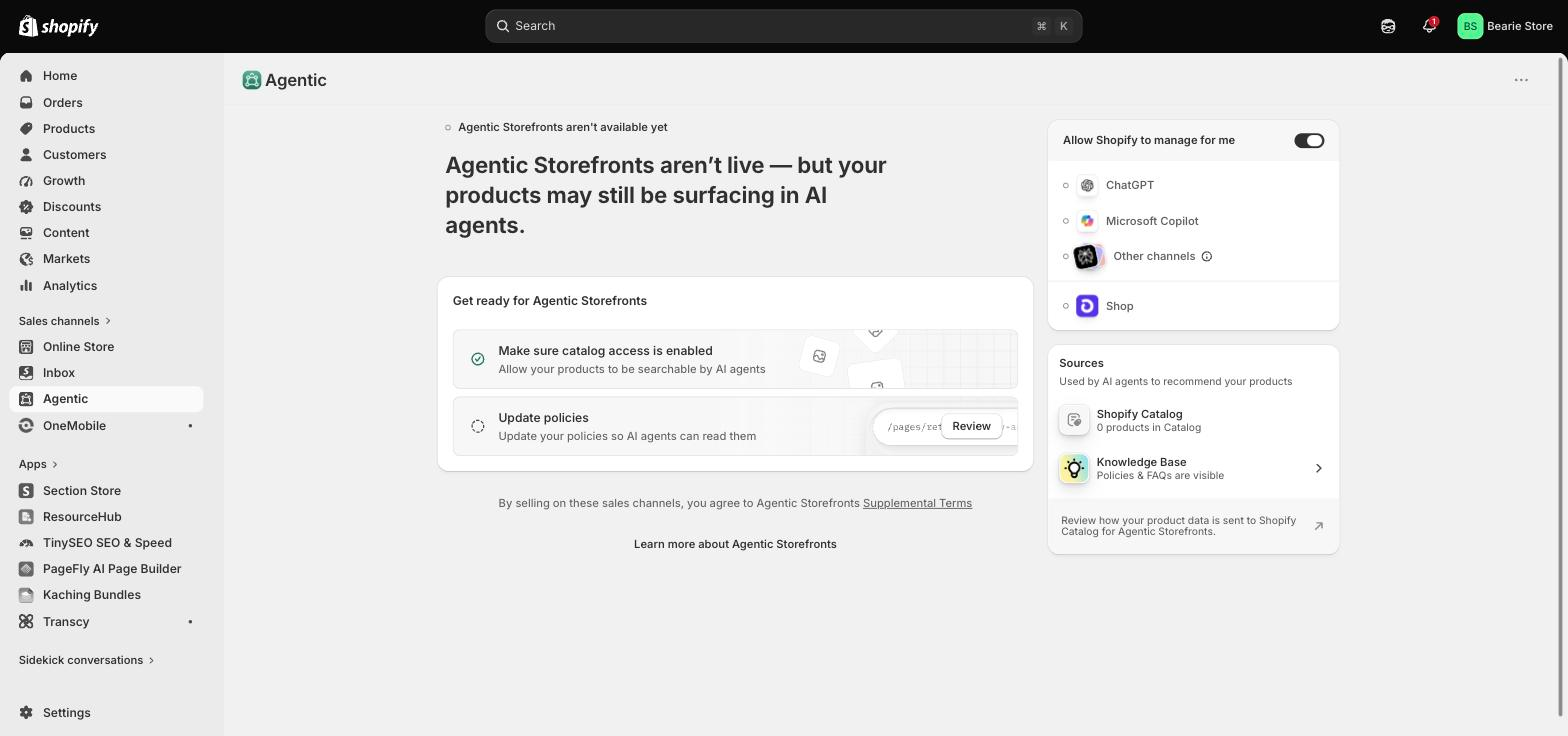Click the PageFly app icon
Image resolution: width=1568 pixels, height=736 pixels.
(26, 569)
